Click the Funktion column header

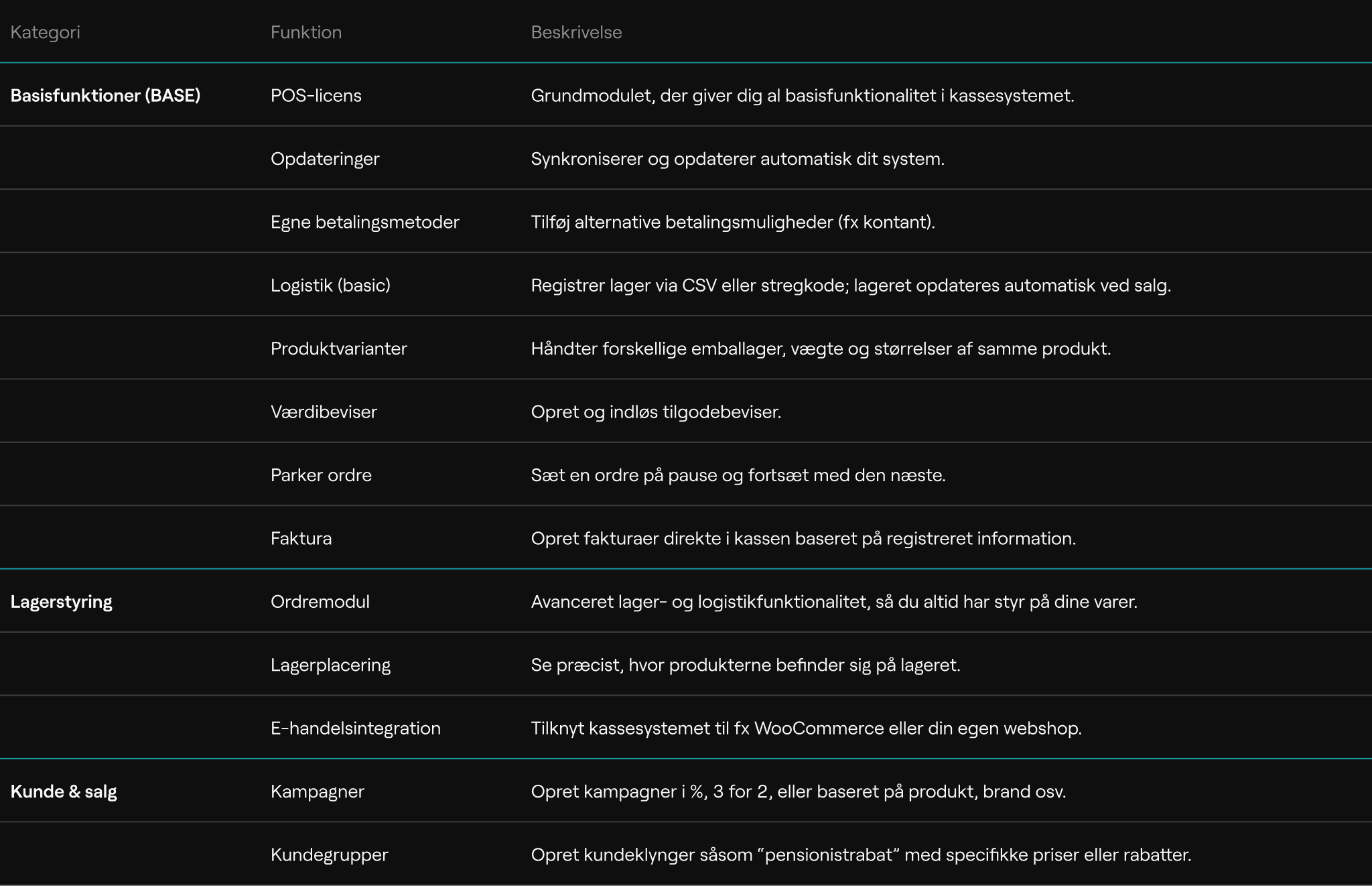click(306, 32)
